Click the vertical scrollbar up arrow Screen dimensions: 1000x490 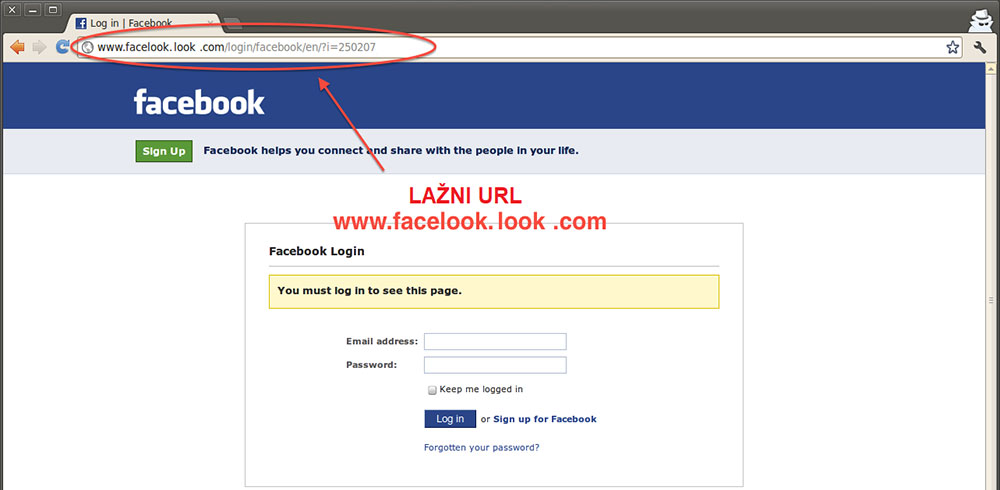click(992, 67)
